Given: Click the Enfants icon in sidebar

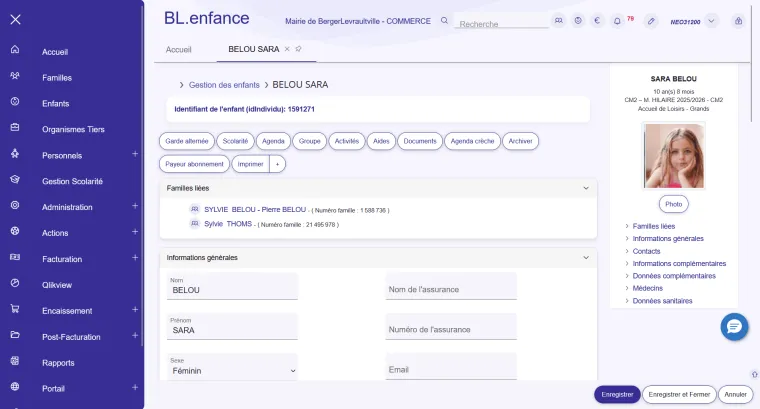Looking at the screenshot, I should 15,101.
